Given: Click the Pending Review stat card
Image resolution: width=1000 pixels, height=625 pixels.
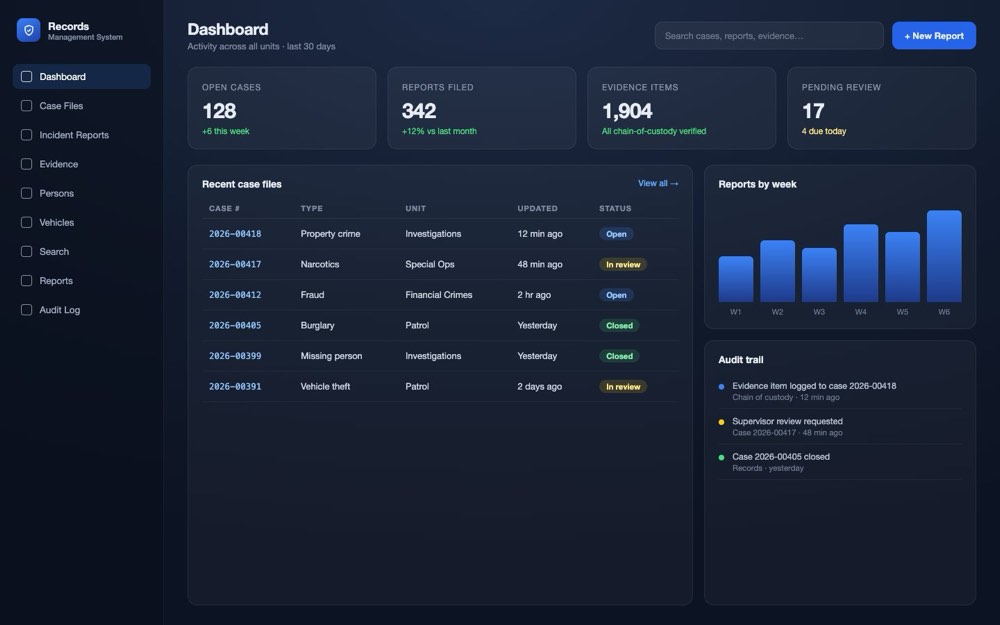Looking at the screenshot, I should point(881,108).
